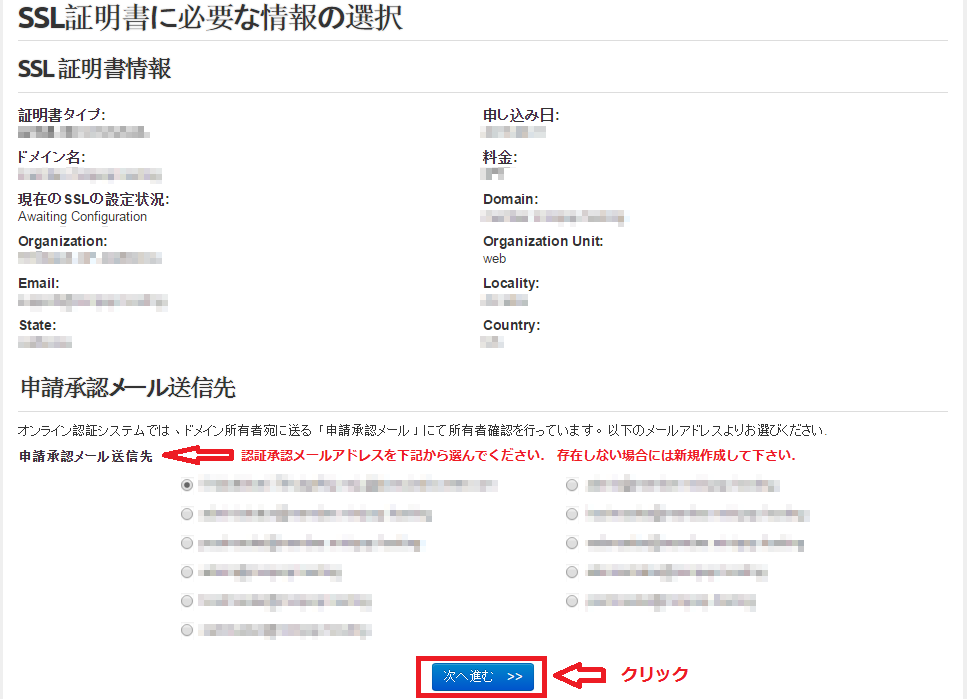Select the first email option in left column
This screenshot has height=699, width=967.
(186, 485)
